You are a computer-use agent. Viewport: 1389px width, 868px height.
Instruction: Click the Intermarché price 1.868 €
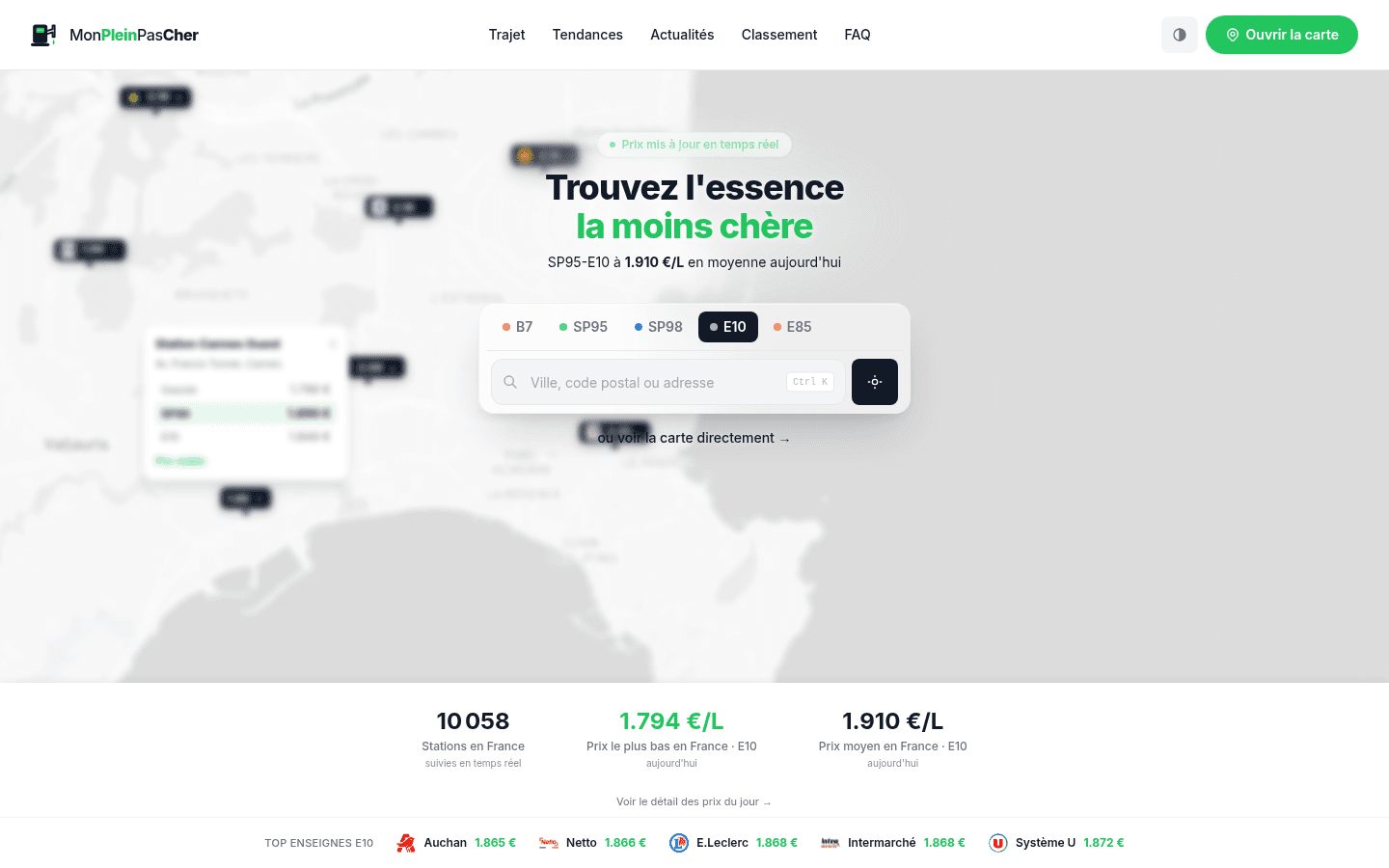pyautogui.click(x=944, y=843)
